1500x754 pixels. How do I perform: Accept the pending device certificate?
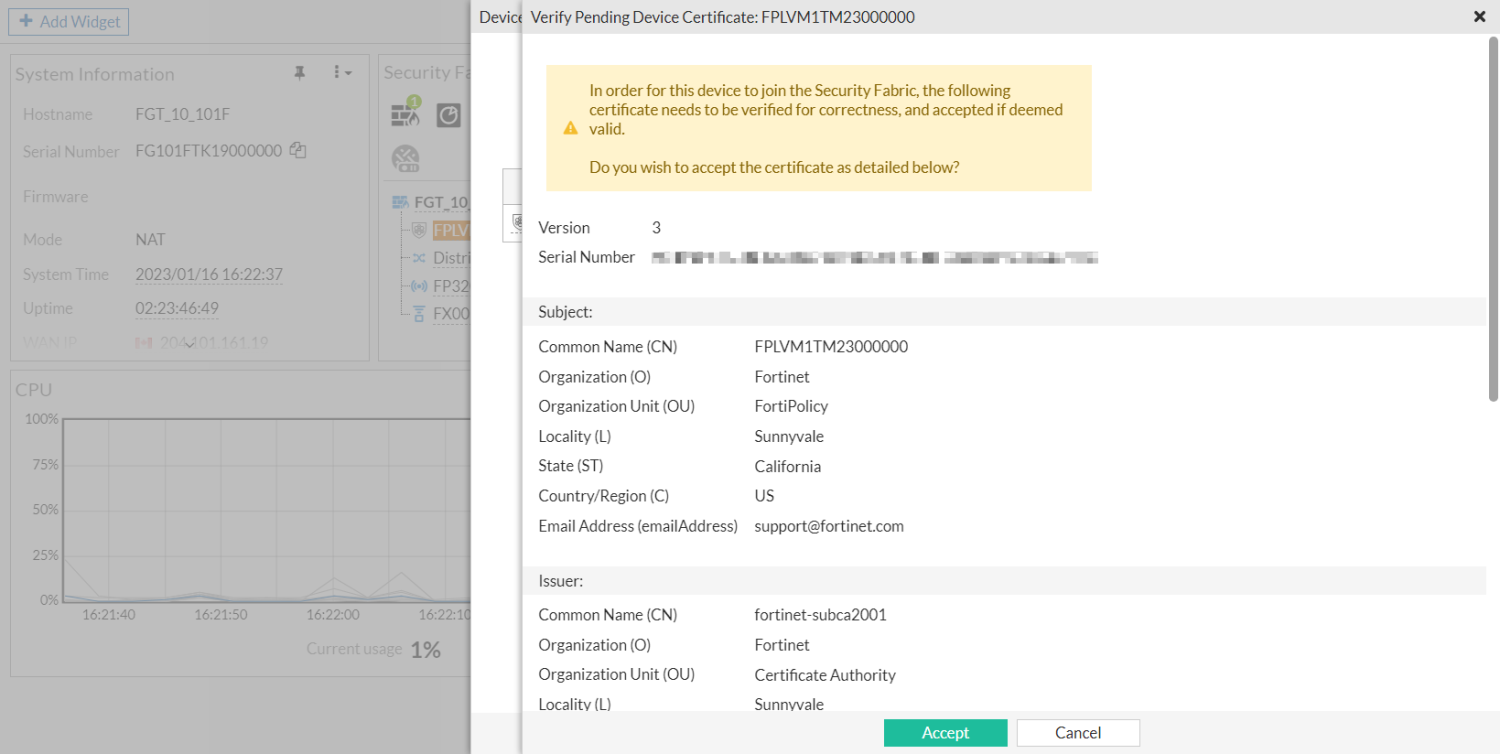click(x=944, y=732)
